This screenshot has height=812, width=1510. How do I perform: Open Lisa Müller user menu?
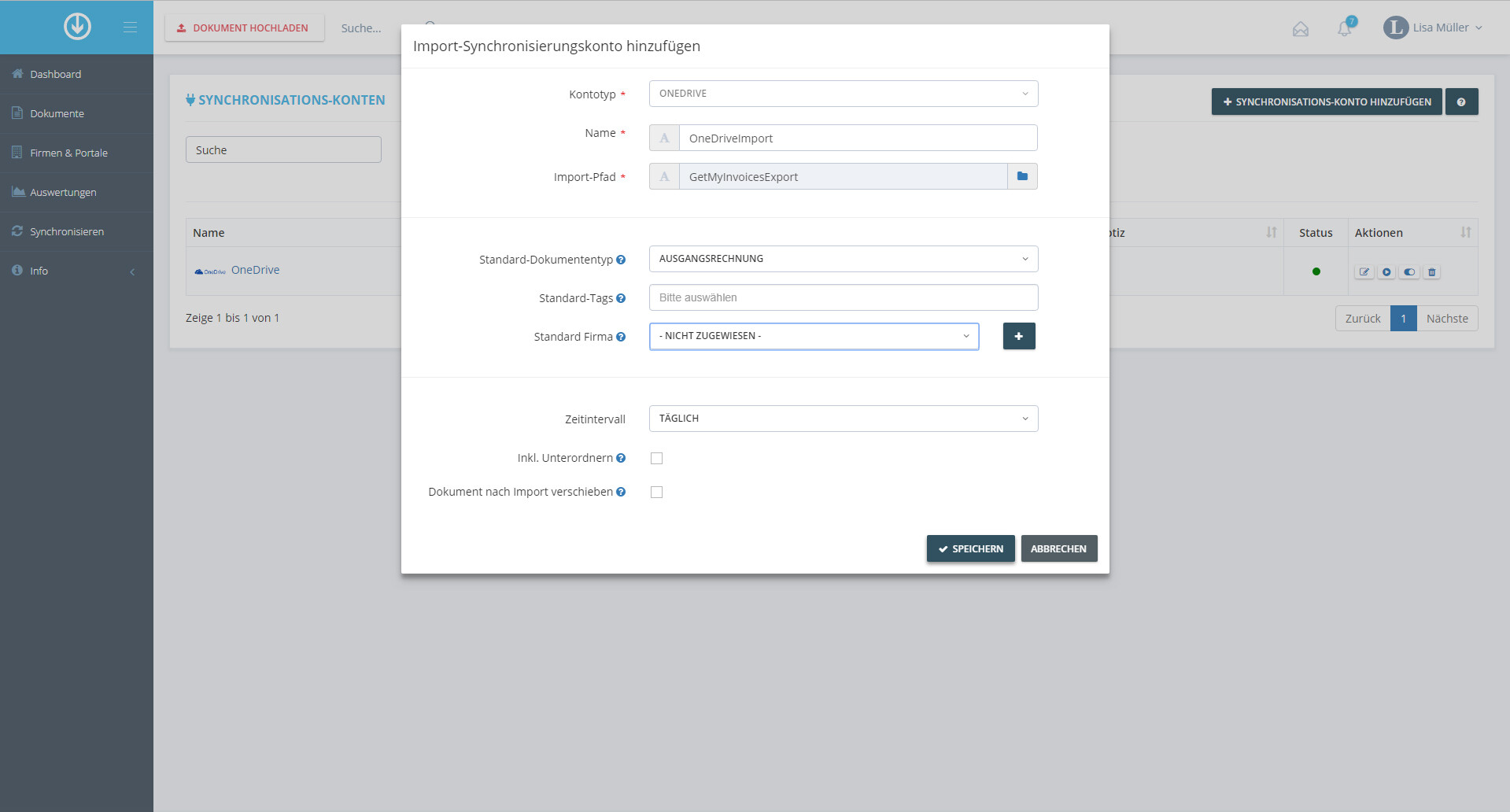[x=1433, y=28]
